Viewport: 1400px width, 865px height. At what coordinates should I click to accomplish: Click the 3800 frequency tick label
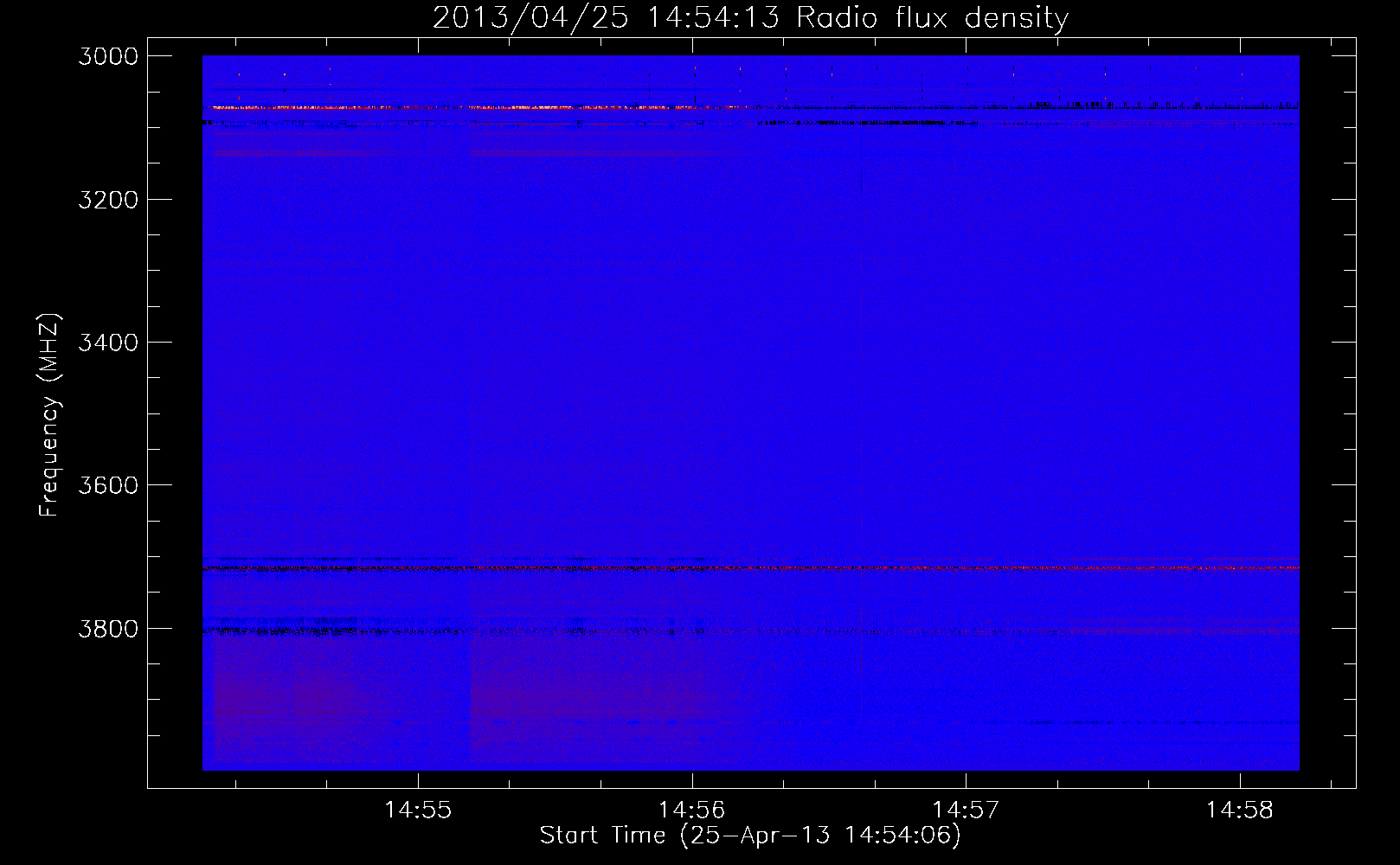108,629
